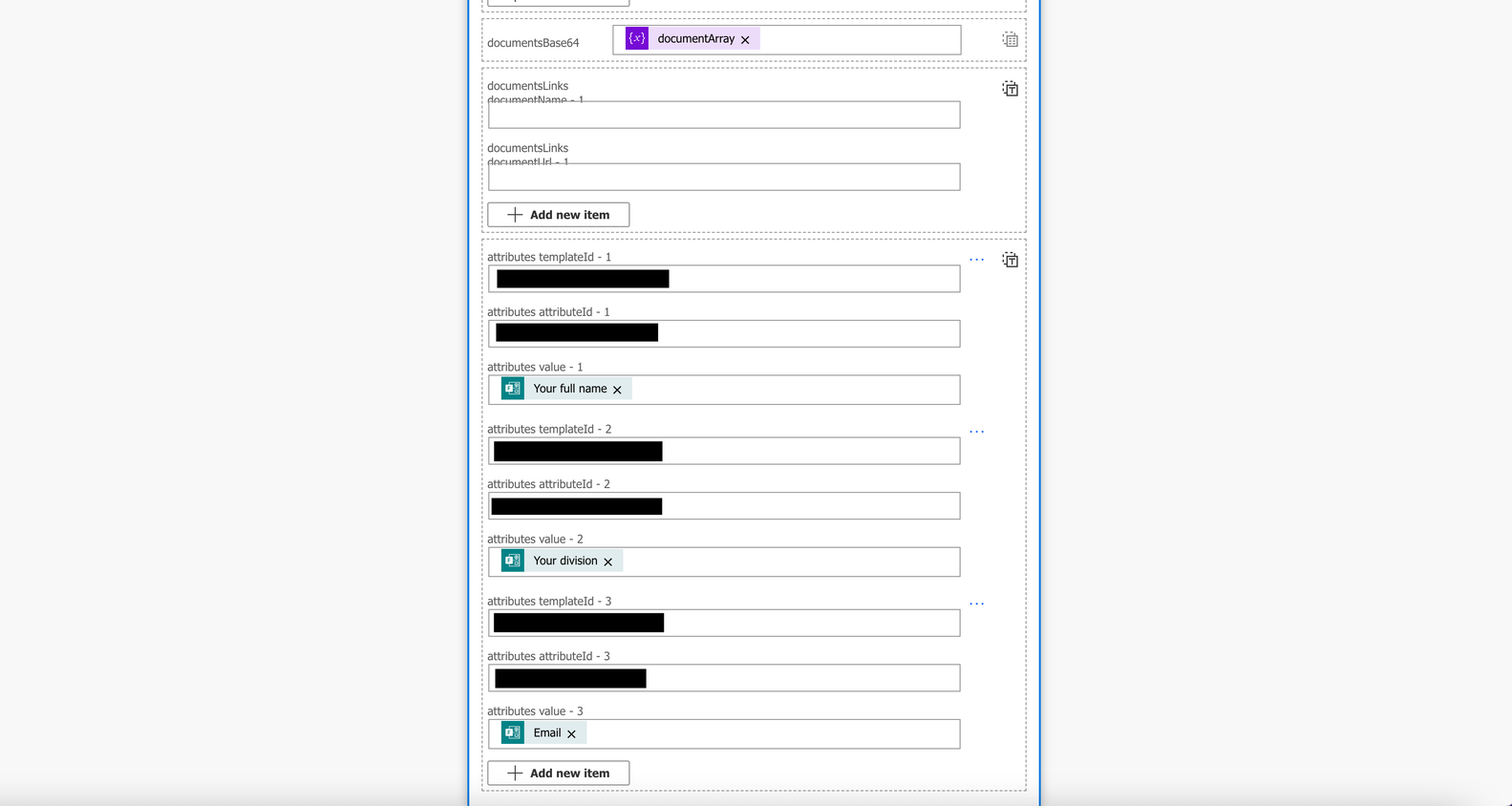Click the Forms icon on Your division
The image size is (1512, 806).
click(x=513, y=561)
